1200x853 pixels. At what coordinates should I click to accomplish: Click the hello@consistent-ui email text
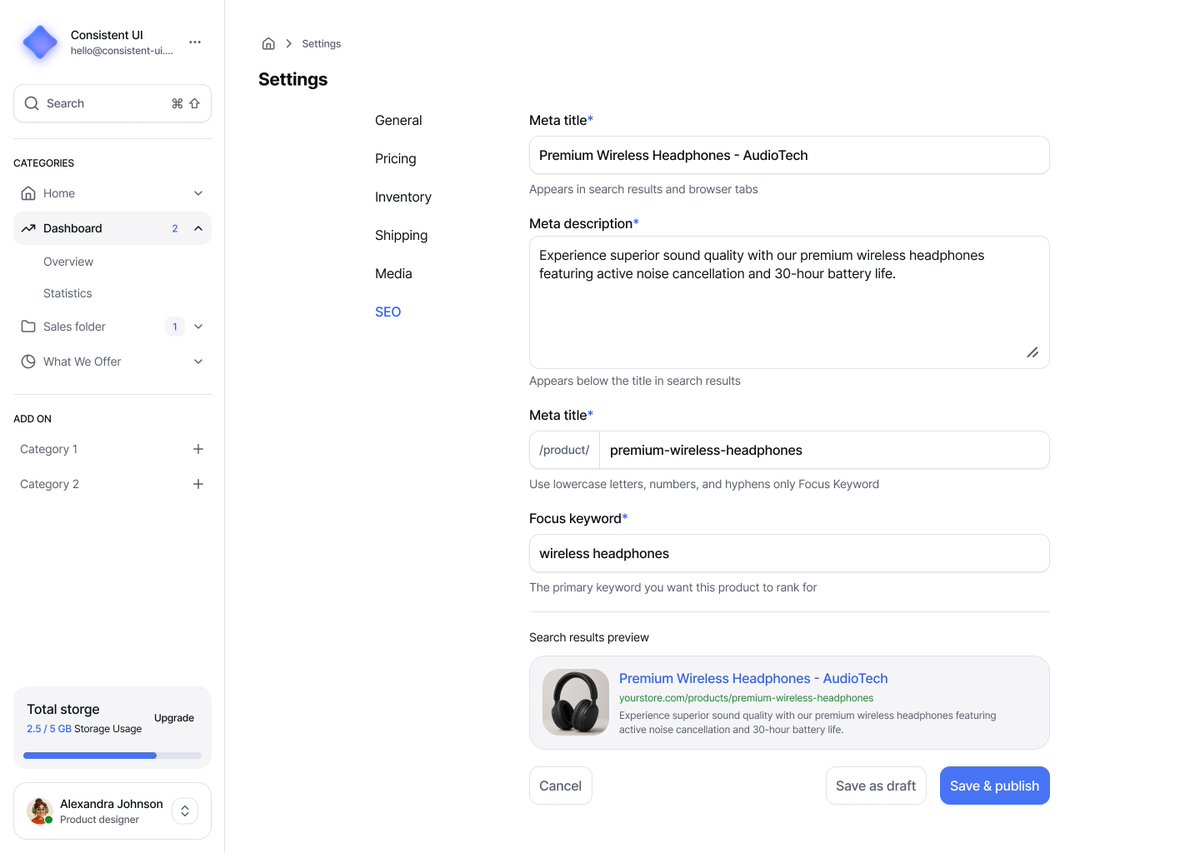tap(122, 51)
